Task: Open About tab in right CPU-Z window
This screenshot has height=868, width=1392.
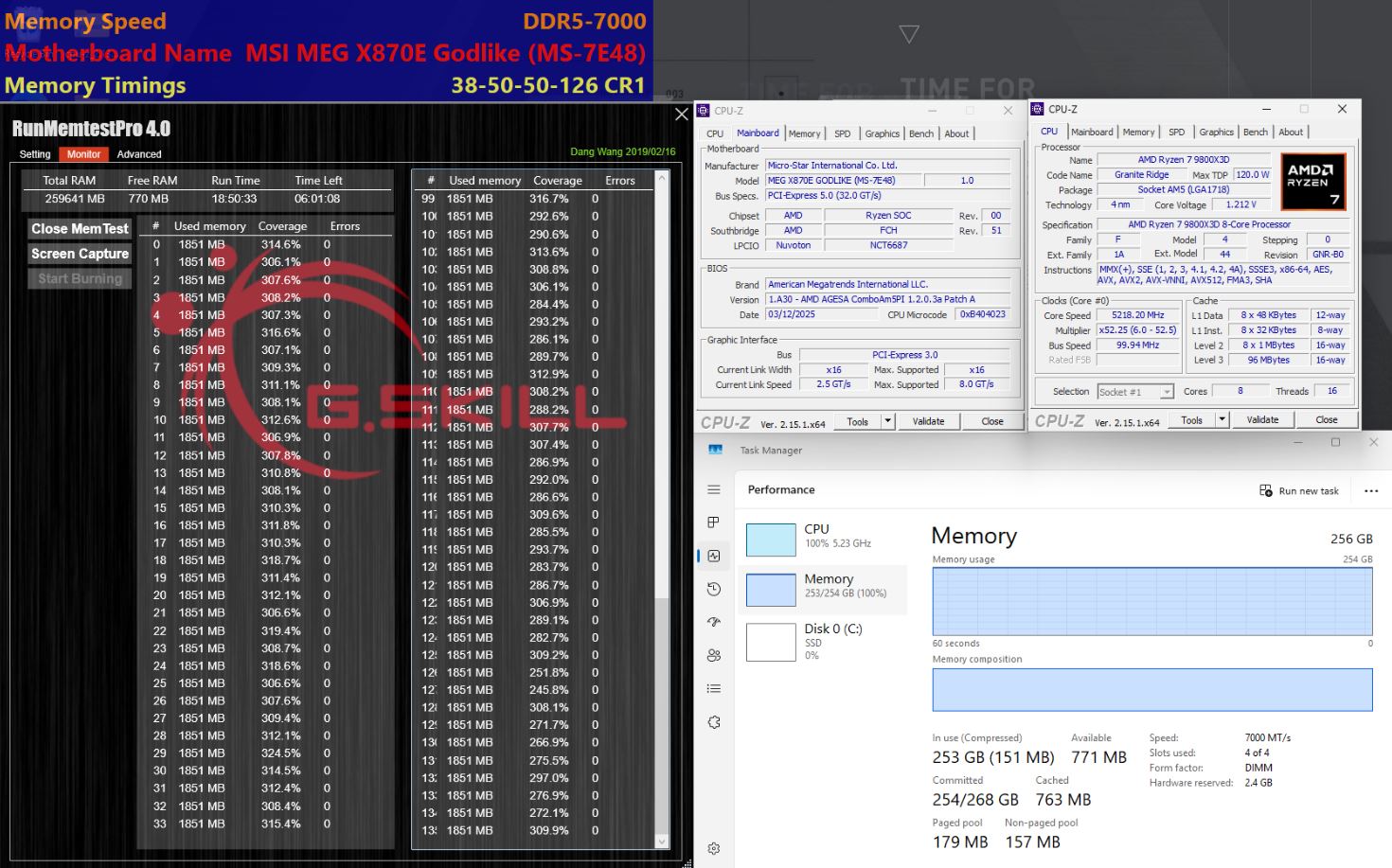Action: click(x=1291, y=132)
